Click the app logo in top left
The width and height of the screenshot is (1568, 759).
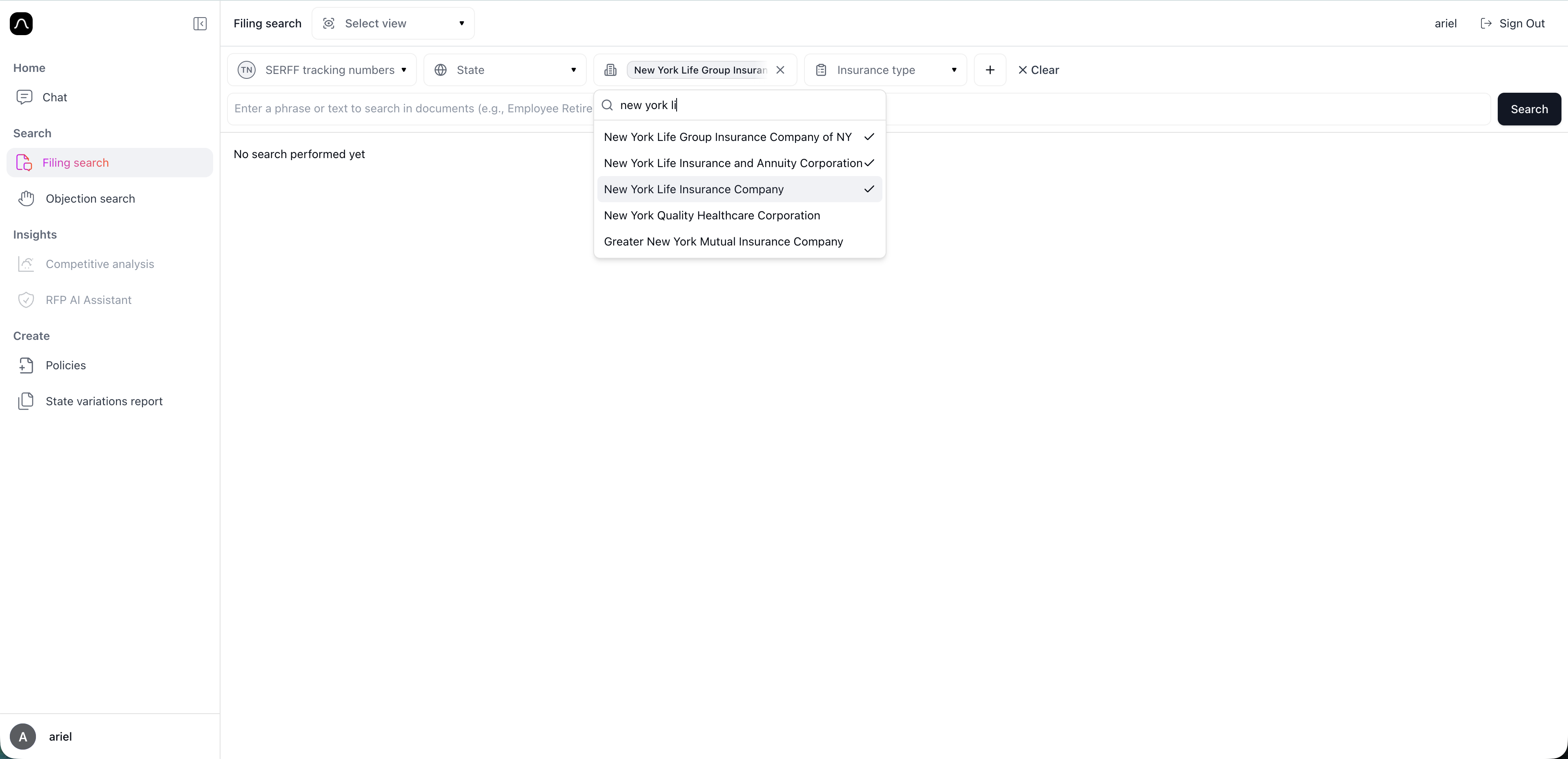(x=21, y=24)
